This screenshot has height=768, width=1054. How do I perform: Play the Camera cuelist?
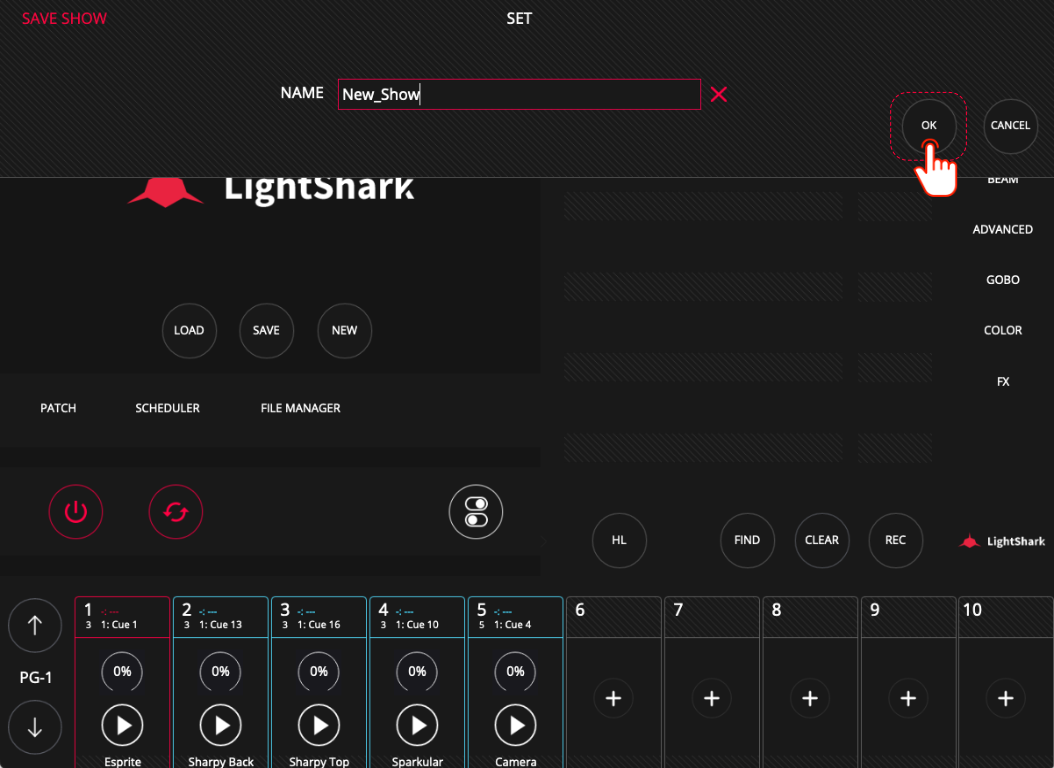click(x=516, y=725)
